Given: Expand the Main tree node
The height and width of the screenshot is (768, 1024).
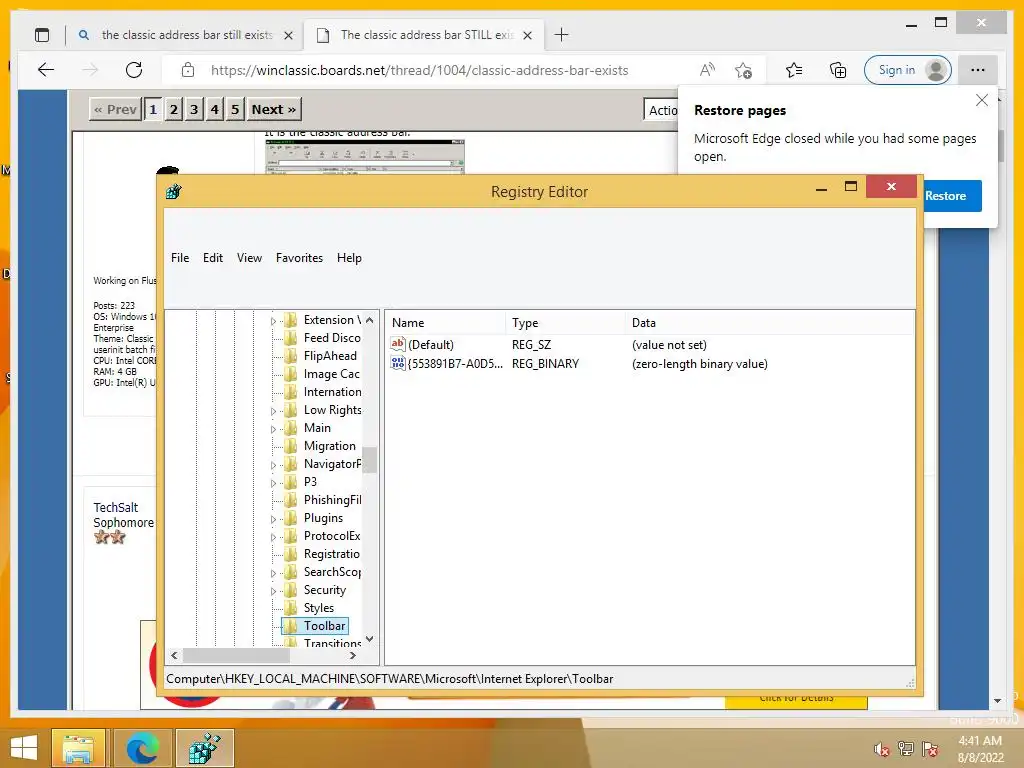Looking at the screenshot, I should coord(274,429).
